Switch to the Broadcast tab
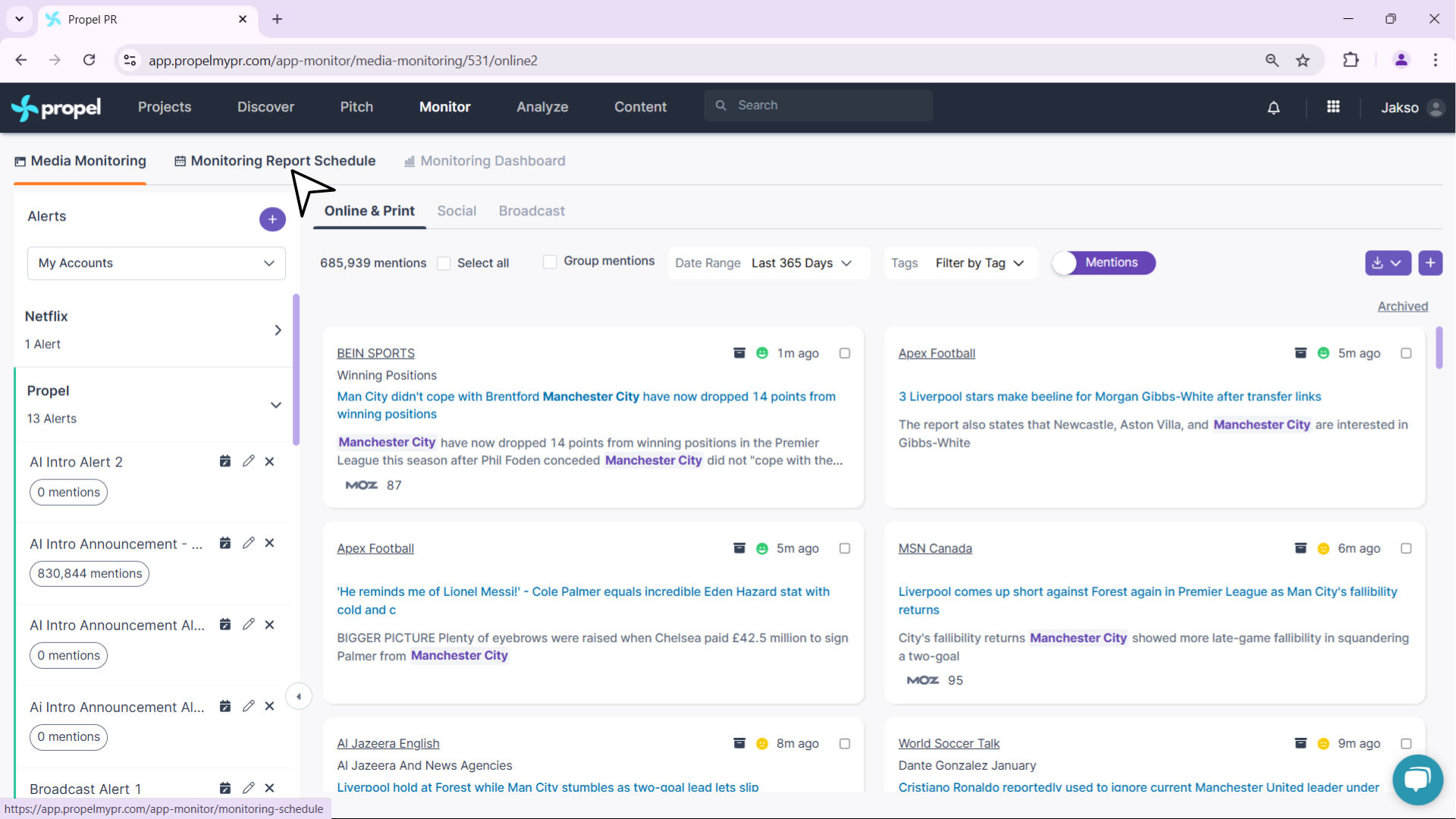The width and height of the screenshot is (1456, 819). coord(532,211)
